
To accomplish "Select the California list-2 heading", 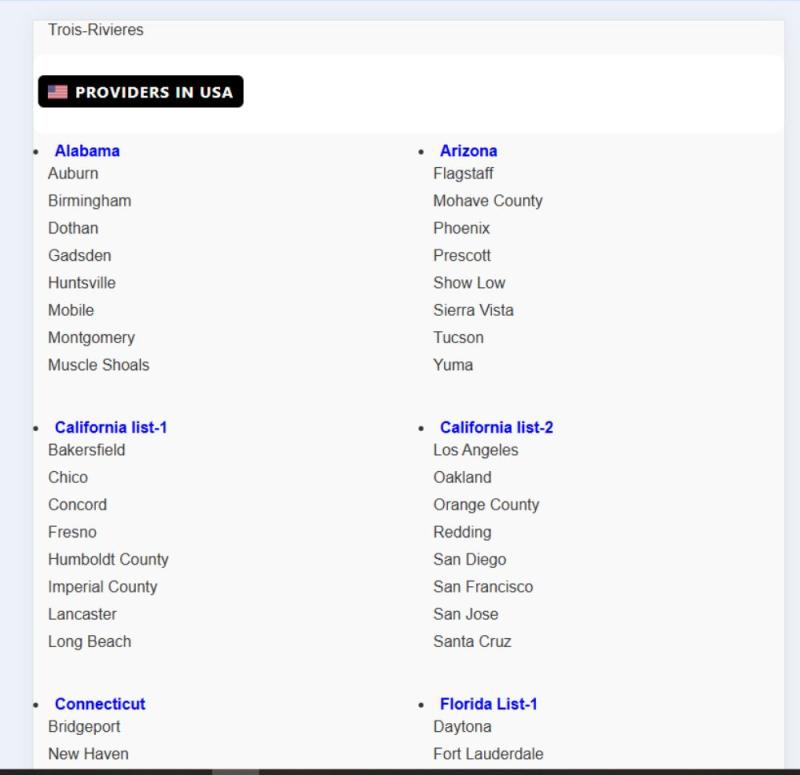I will (x=496, y=428).
